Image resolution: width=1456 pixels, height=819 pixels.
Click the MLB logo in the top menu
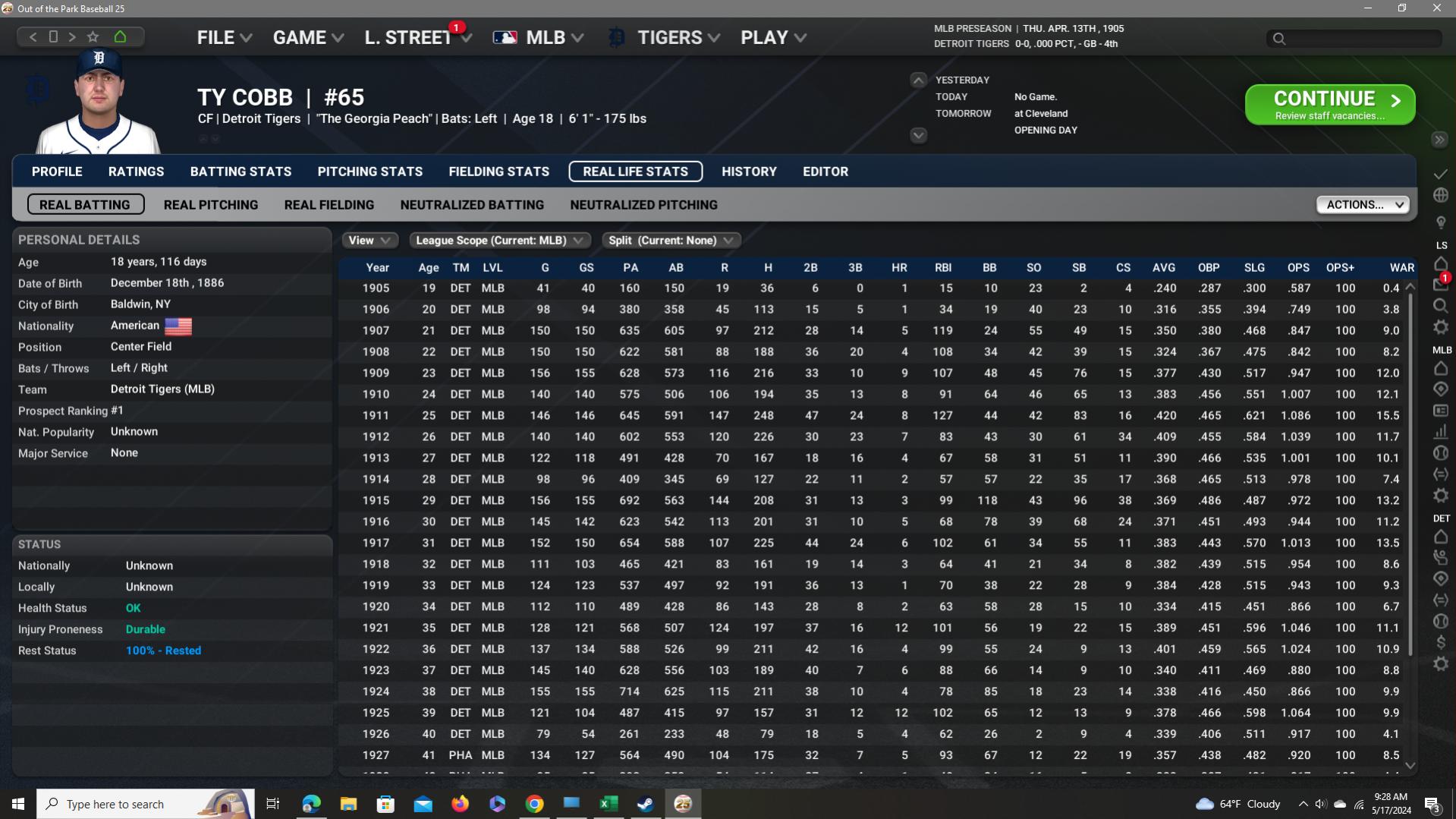coord(505,37)
